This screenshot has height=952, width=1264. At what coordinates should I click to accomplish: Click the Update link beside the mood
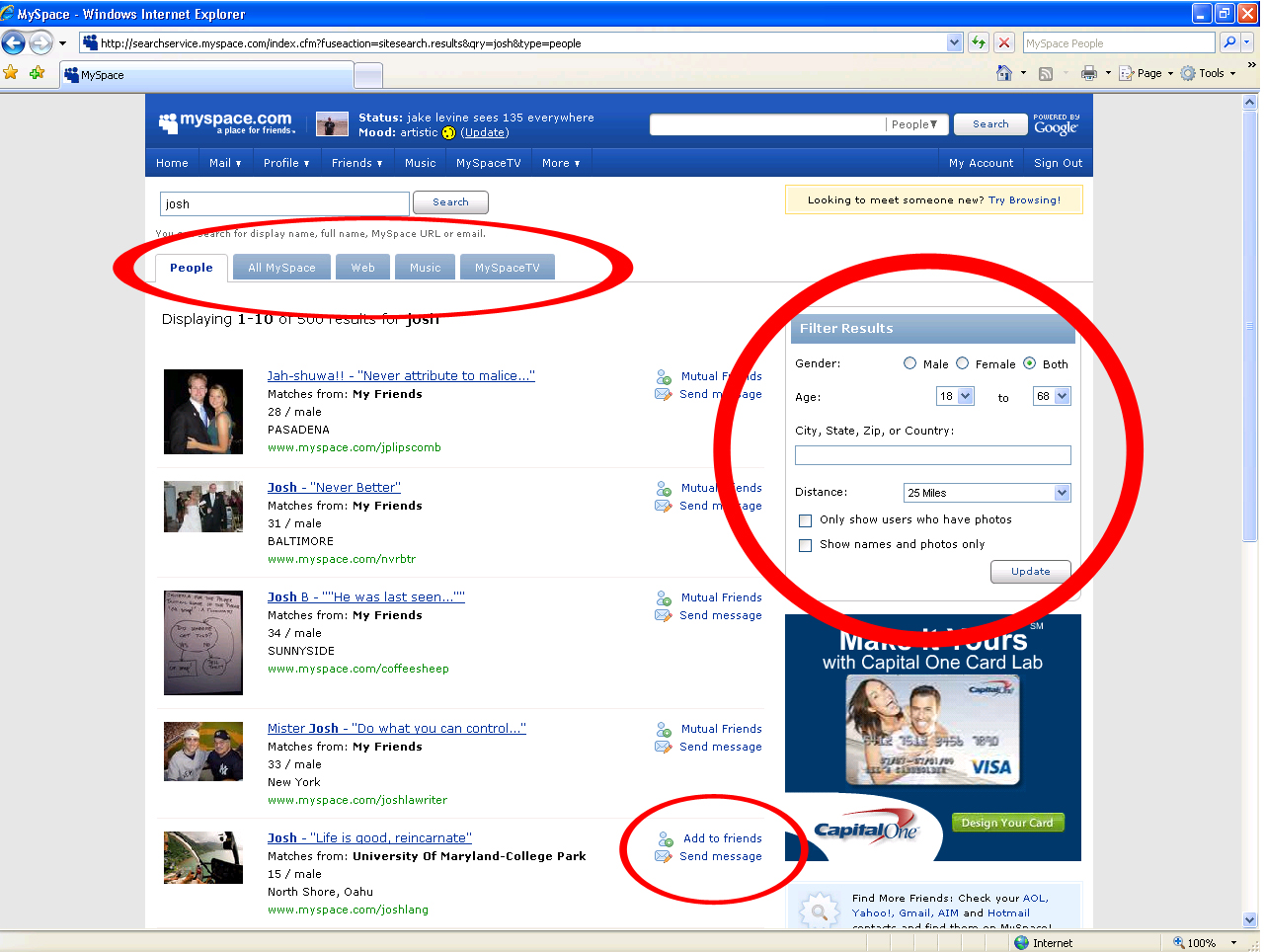pos(485,132)
